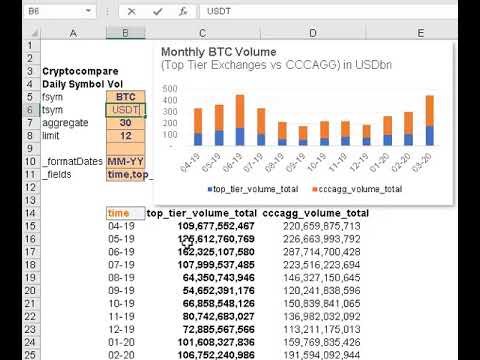
Task: Click the formula bar text USDT
Action: point(219,11)
